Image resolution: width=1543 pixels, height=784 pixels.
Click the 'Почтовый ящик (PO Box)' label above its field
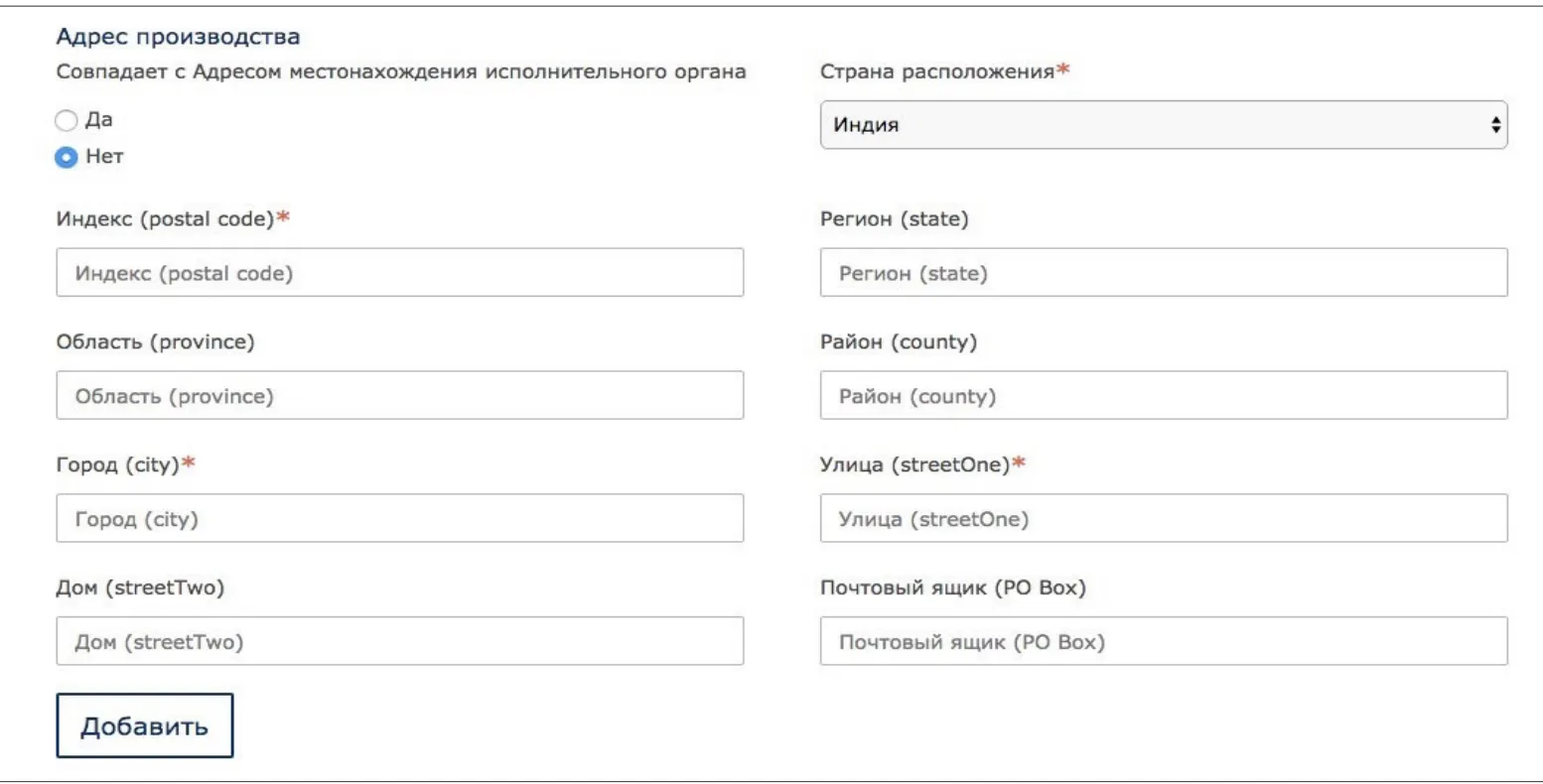(x=952, y=588)
